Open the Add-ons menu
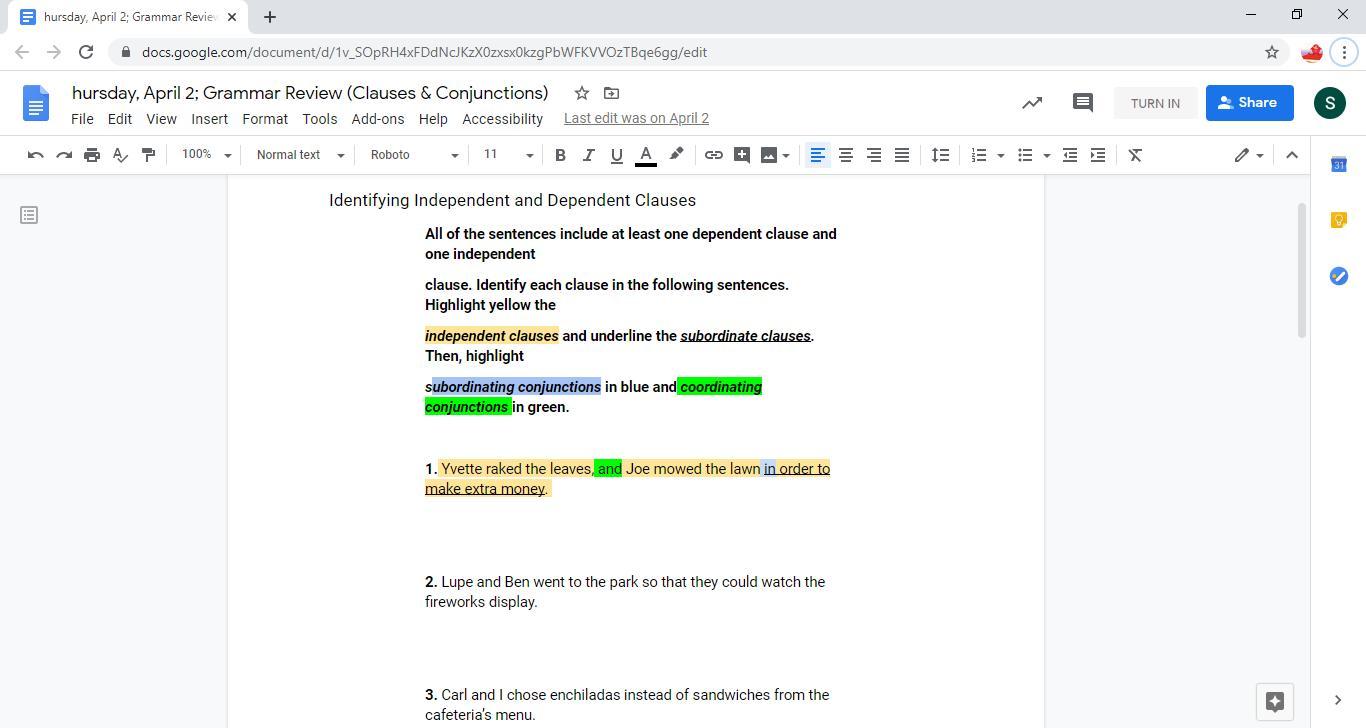Image resolution: width=1366 pixels, height=728 pixels. [x=377, y=118]
